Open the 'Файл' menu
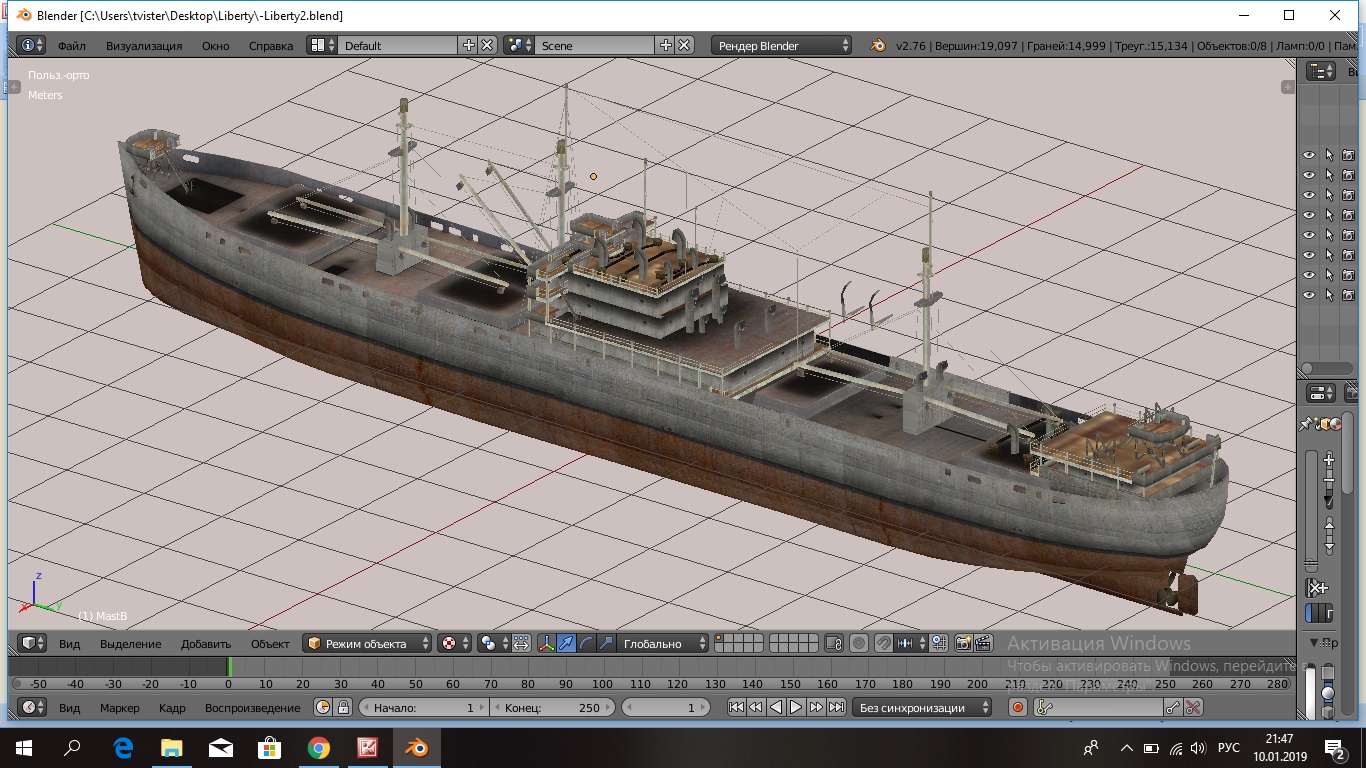This screenshot has height=768, width=1366. tap(71, 45)
